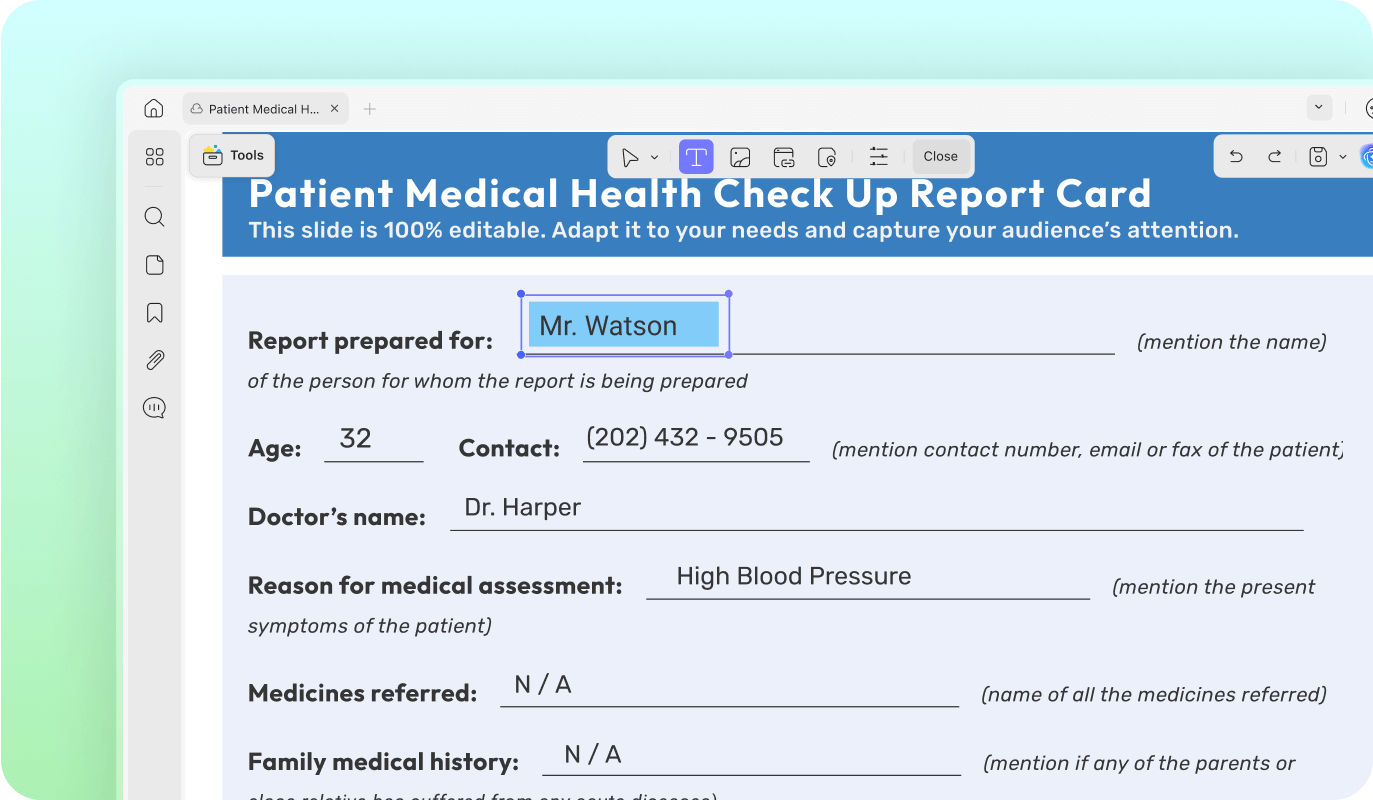Screen dimensions: 1373x800
Task: Click the Age value 32
Action: [x=355, y=438]
